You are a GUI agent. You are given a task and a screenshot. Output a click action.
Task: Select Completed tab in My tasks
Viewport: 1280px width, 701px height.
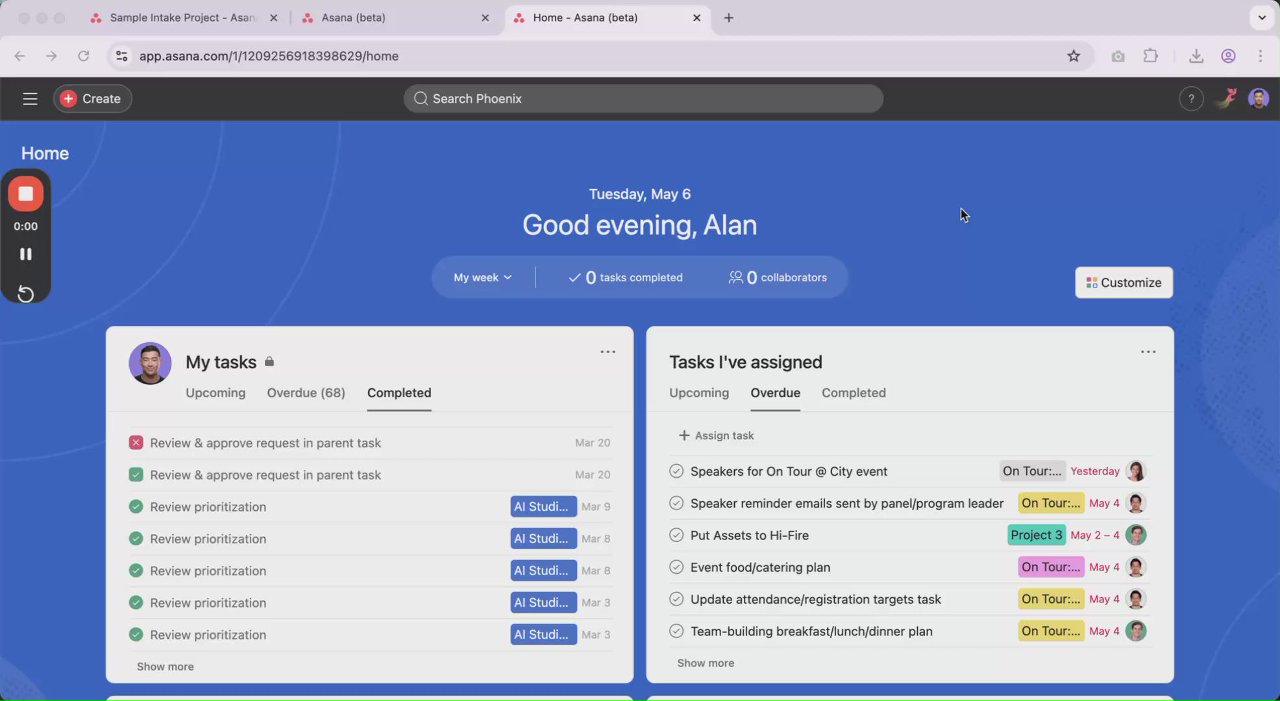coord(399,393)
